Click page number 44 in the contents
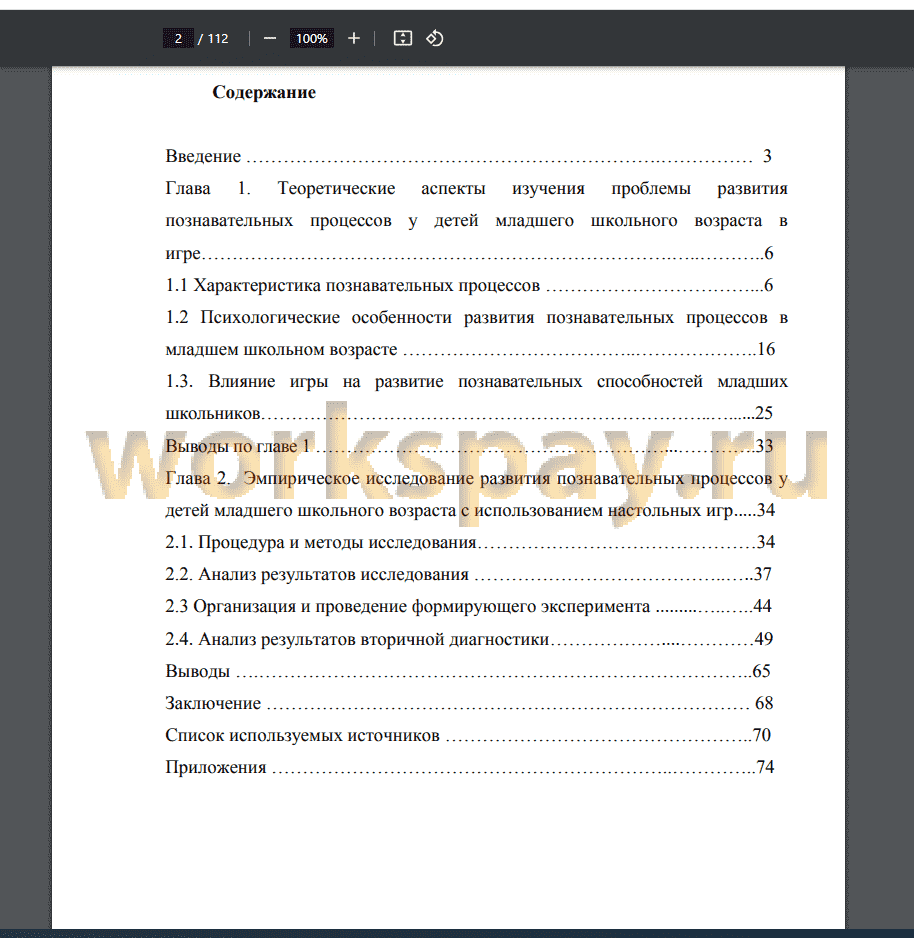 coord(762,606)
